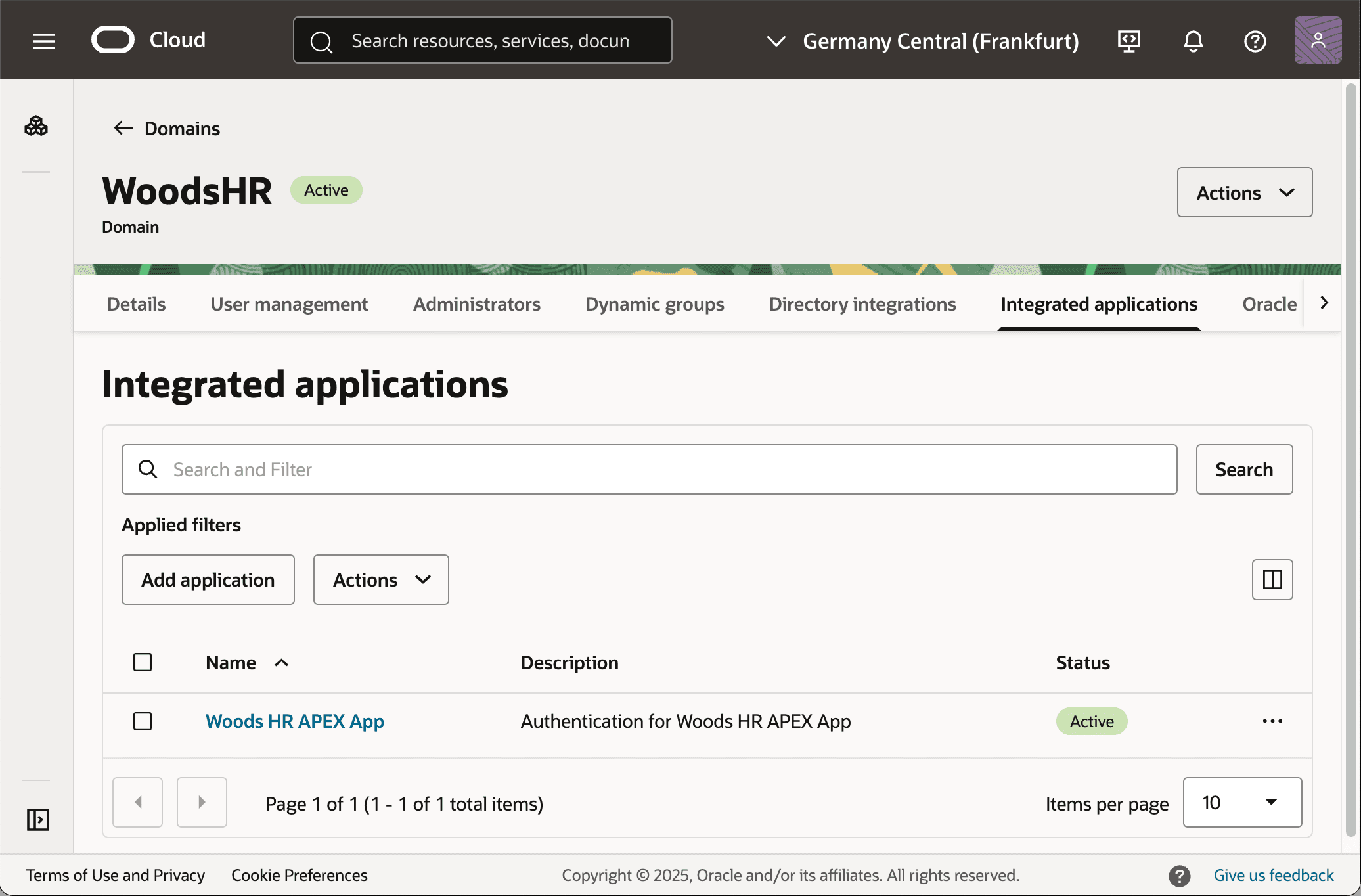Open the Items per page dropdown

[1242, 802]
